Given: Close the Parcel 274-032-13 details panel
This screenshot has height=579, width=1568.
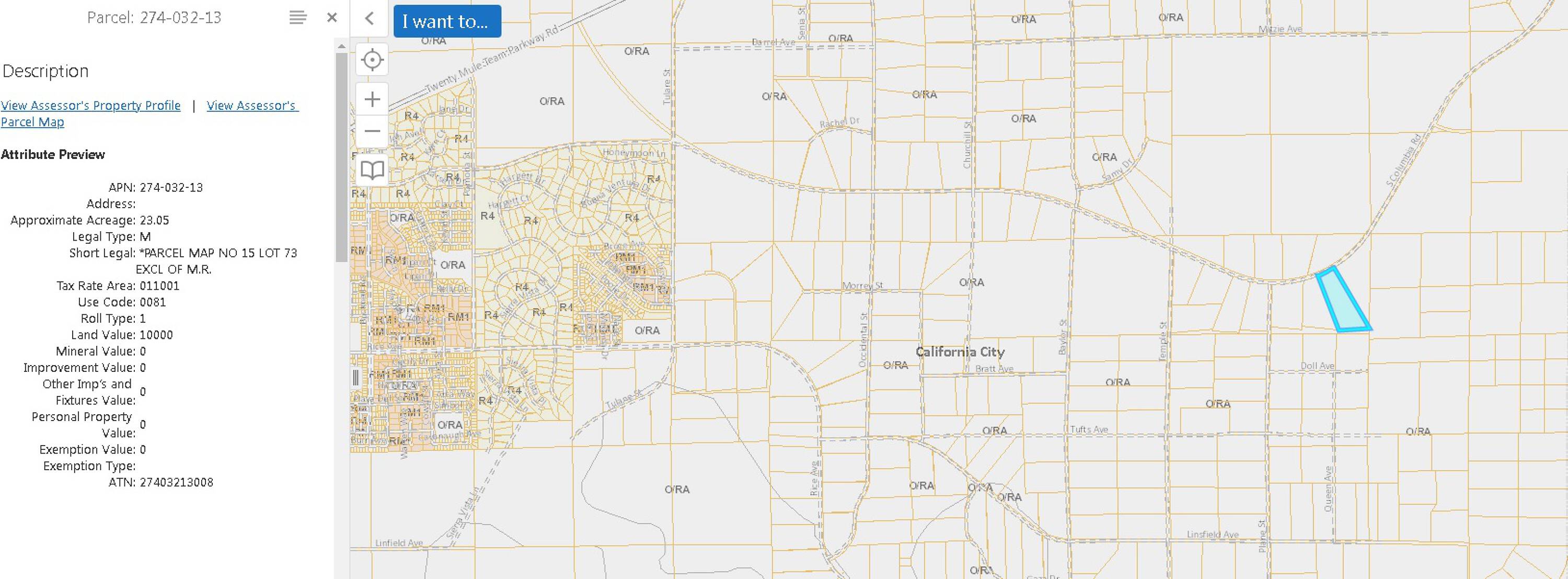Looking at the screenshot, I should 332,18.
